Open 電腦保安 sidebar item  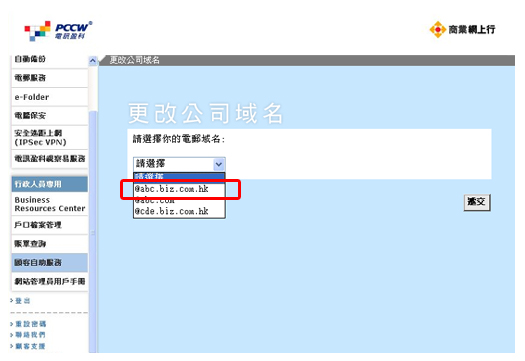[50, 116]
